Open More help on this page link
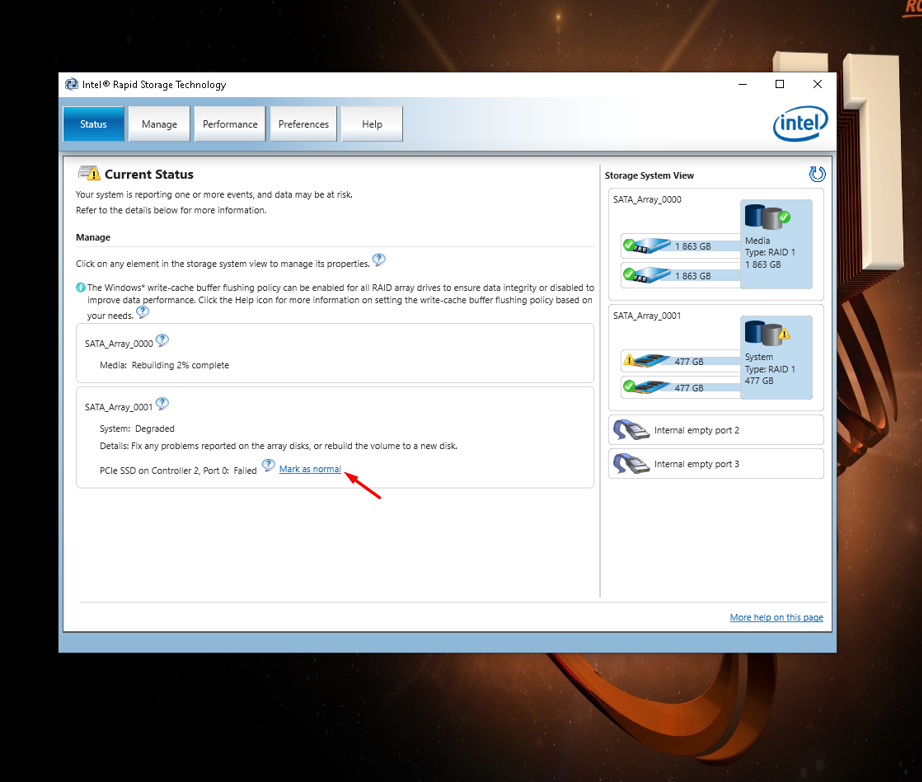This screenshot has height=782, width=922. 776,617
